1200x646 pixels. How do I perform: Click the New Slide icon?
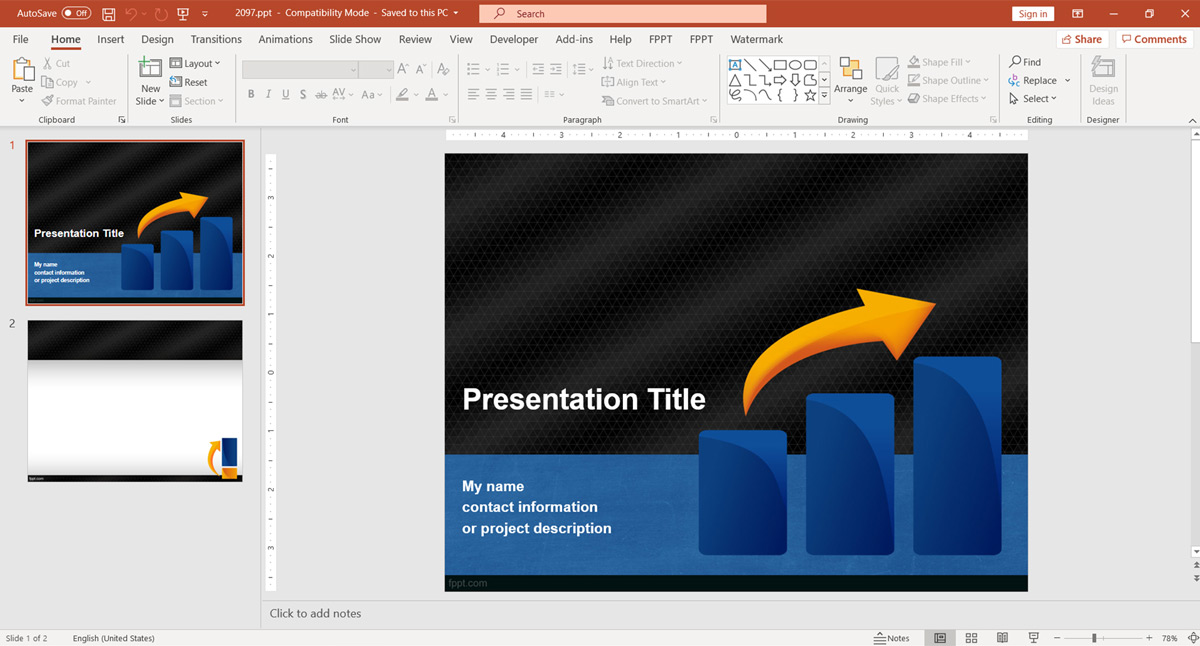click(150, 69)
